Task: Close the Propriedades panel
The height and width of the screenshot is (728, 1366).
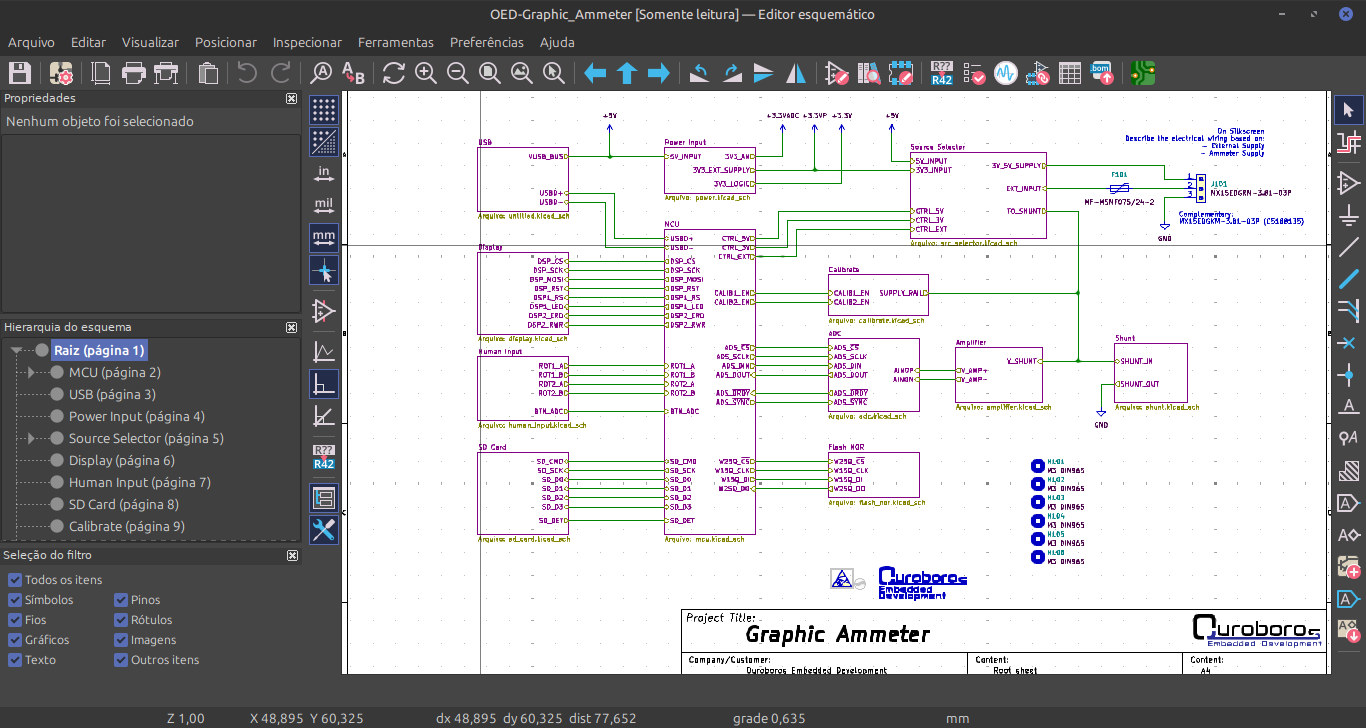Action: point(291,99)
